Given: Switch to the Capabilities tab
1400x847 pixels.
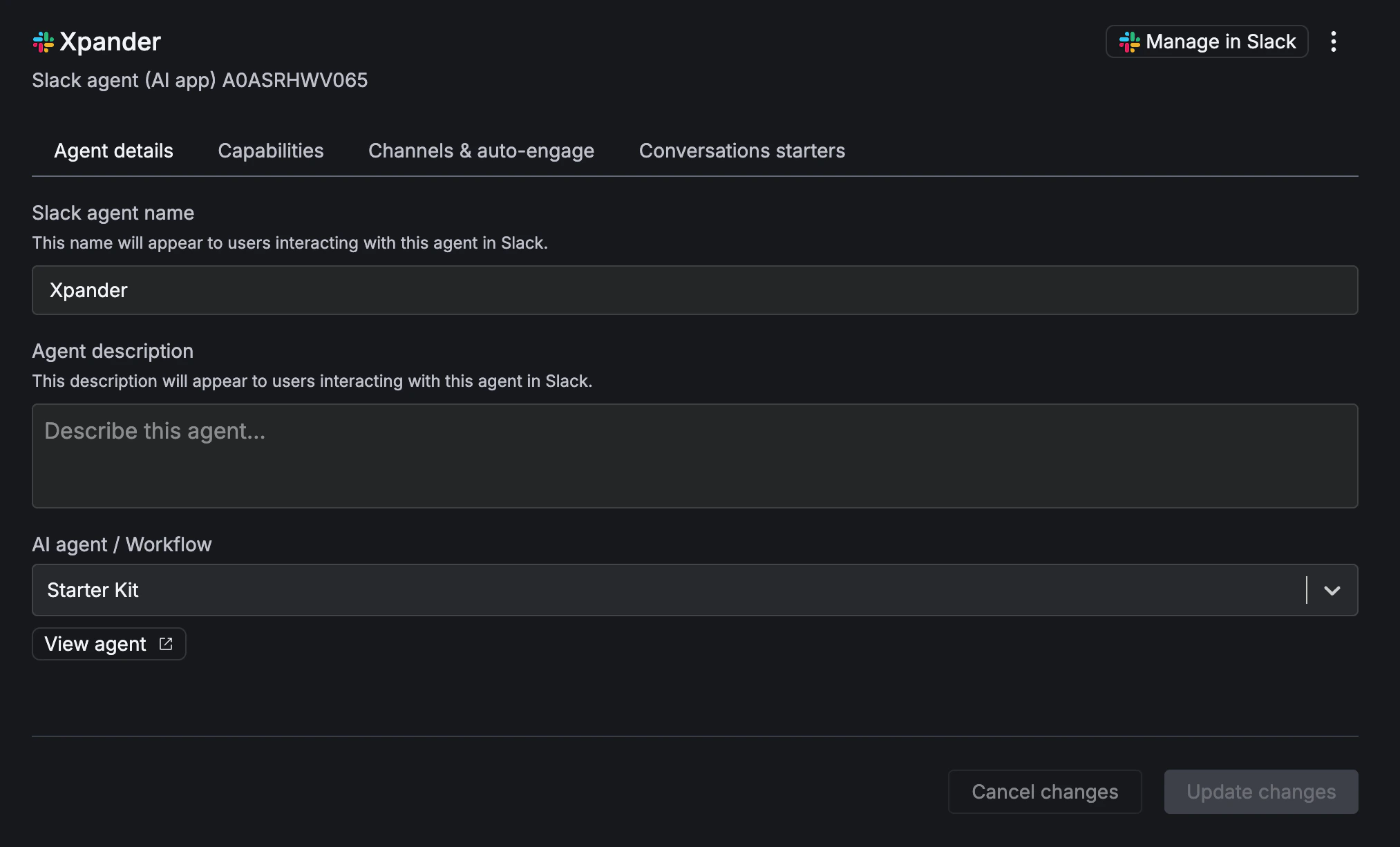Looking at the screenshot, I should (x=270, y=151).
